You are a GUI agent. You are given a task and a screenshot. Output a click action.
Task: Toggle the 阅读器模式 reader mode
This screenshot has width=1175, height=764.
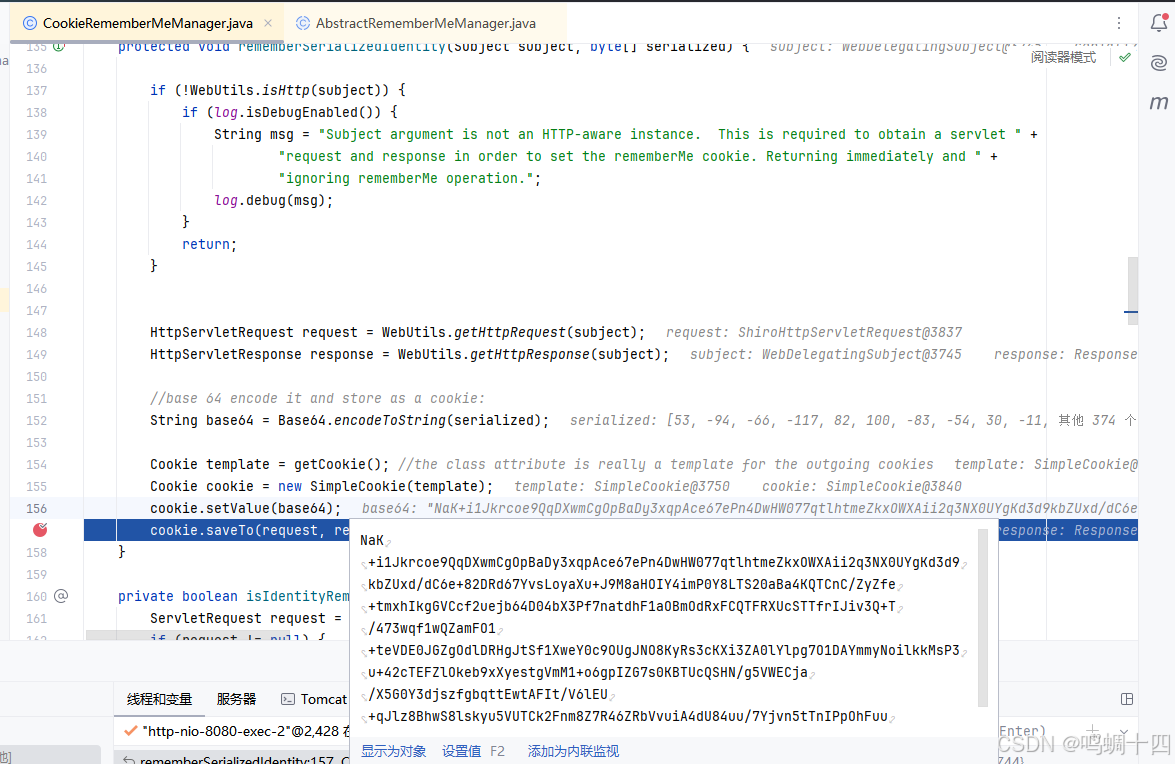[x=1063, y=58]
